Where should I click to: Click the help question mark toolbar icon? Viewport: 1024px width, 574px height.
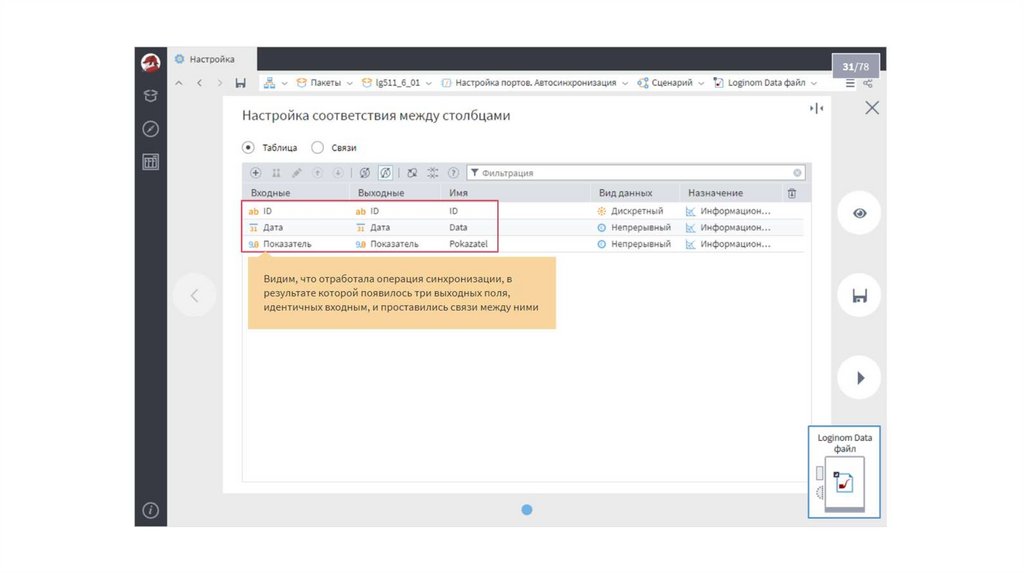(x=453, y=173)
